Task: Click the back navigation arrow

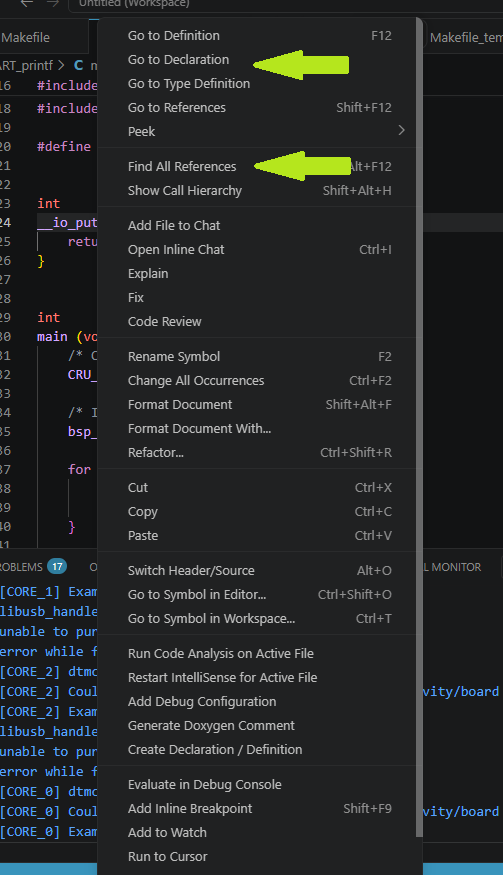Action: point(27,3)
